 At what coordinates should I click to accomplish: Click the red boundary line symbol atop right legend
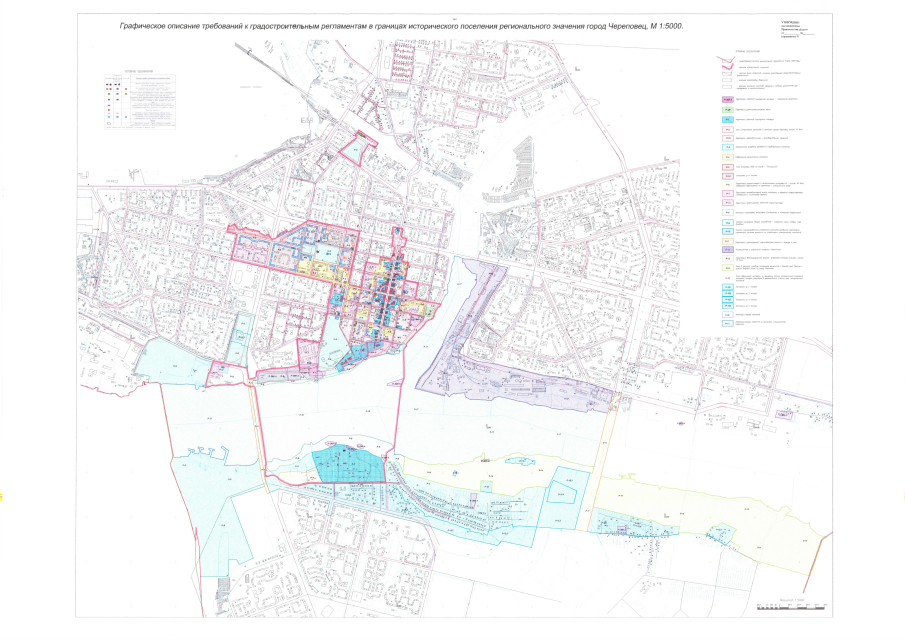click(x=726, y=62)
